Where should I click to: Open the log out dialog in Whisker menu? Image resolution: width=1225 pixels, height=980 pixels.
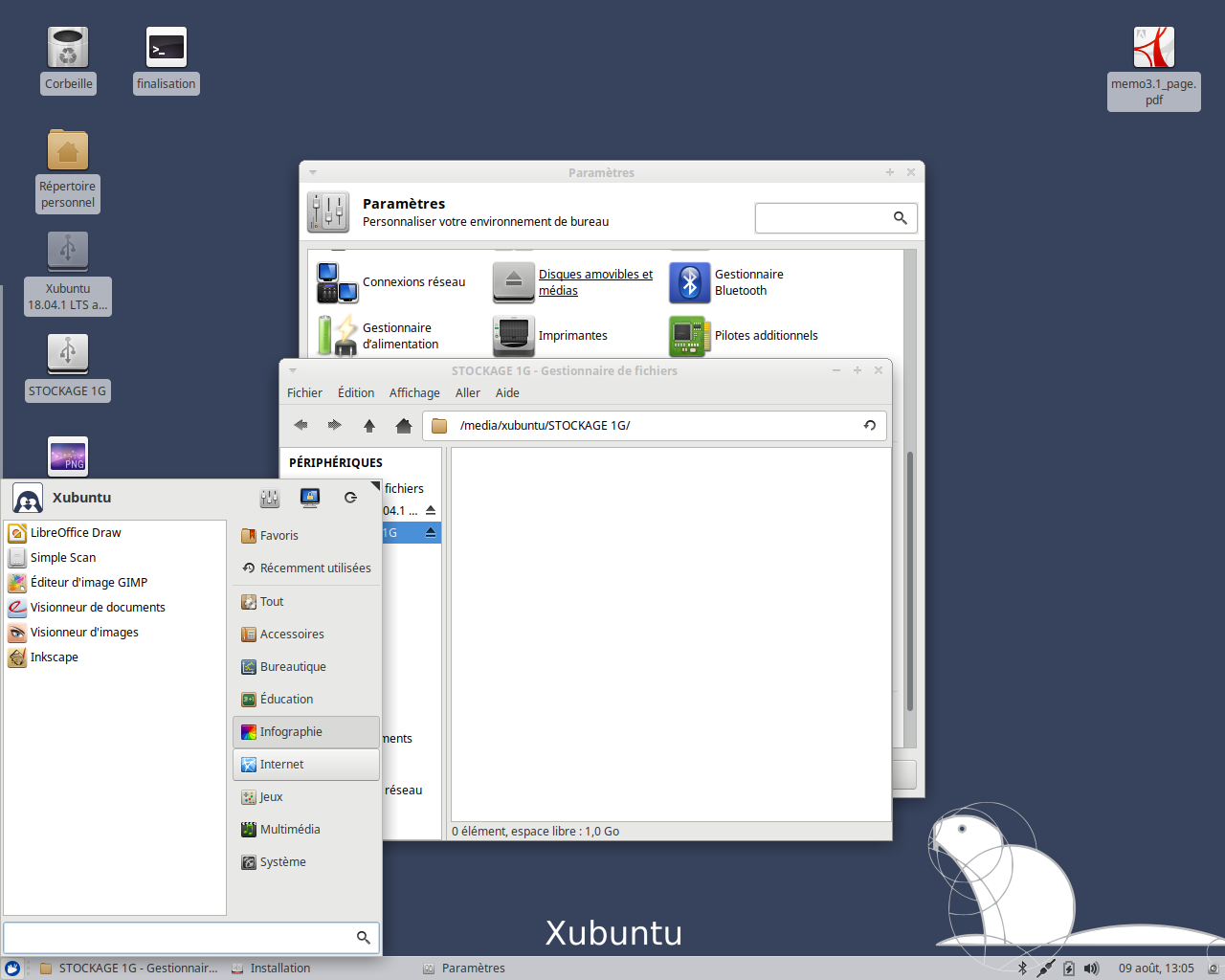click(x=350, y=498)
